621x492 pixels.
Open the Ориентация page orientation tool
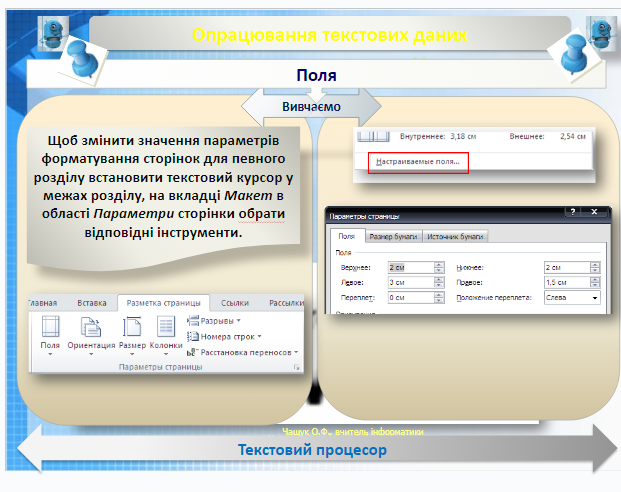tap(91, 334)
